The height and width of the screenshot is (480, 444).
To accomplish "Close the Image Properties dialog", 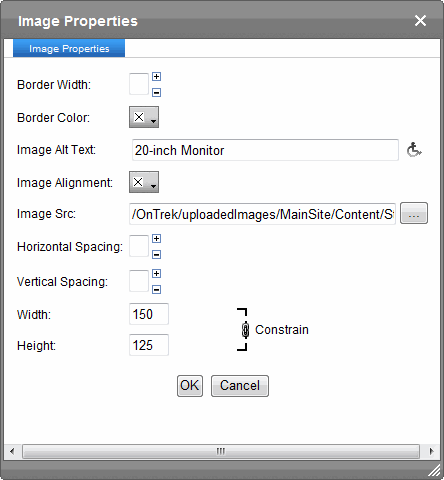I will click(420, 21).
